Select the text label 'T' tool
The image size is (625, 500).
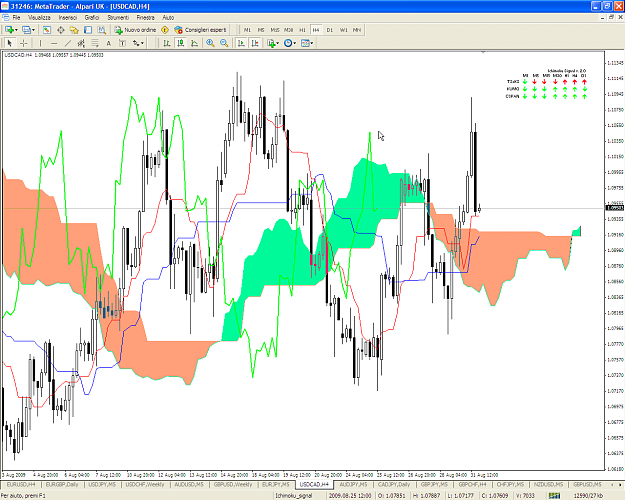[122, 43]
